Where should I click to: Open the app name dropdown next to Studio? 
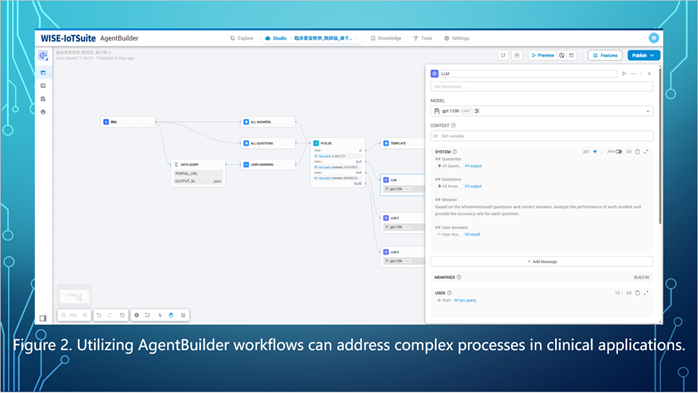click(x=325, y=38)
